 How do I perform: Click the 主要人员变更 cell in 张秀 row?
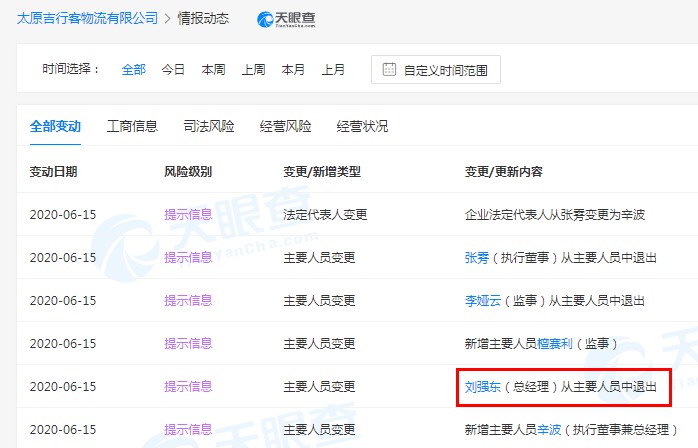pyautogui.click(x=319, y=257)
